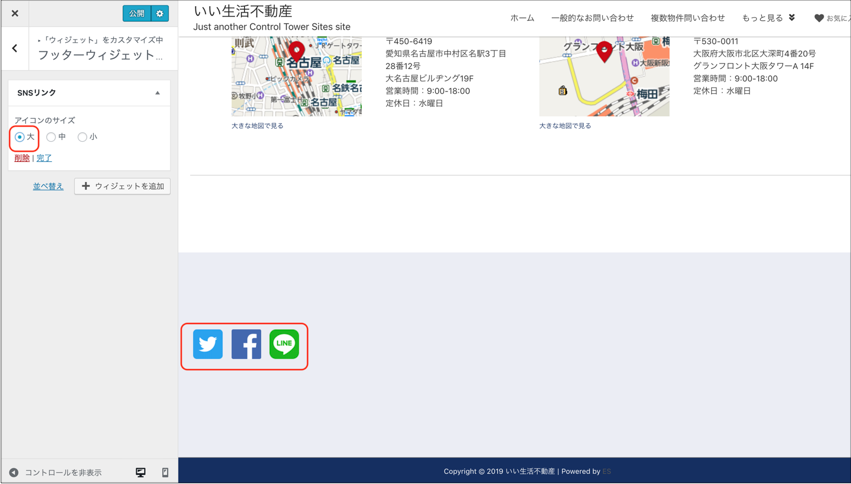Open the Twitter icon in footer
The height and width of the screenshot is (484, 851).
point(208,344)
